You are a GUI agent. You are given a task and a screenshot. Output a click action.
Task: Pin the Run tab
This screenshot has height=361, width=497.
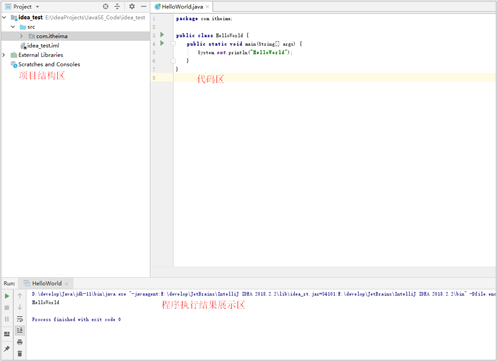(x=7, y=349)
